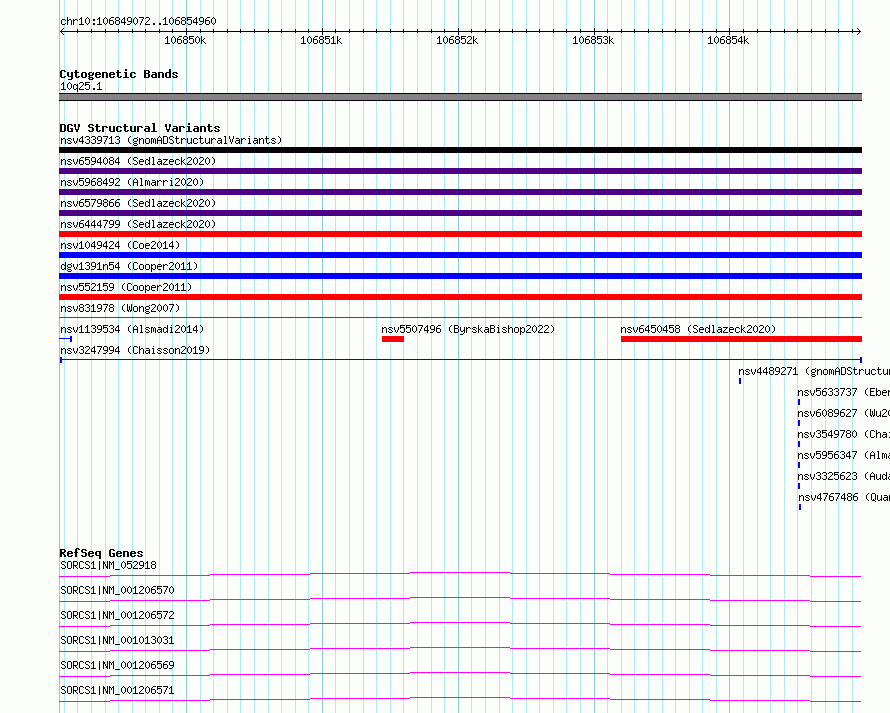This screenshot has width=890, height=713.
Task: Select SORCS1|NM_001206571 transcript label
Action: pyautogui.click(x=117, y=690)
